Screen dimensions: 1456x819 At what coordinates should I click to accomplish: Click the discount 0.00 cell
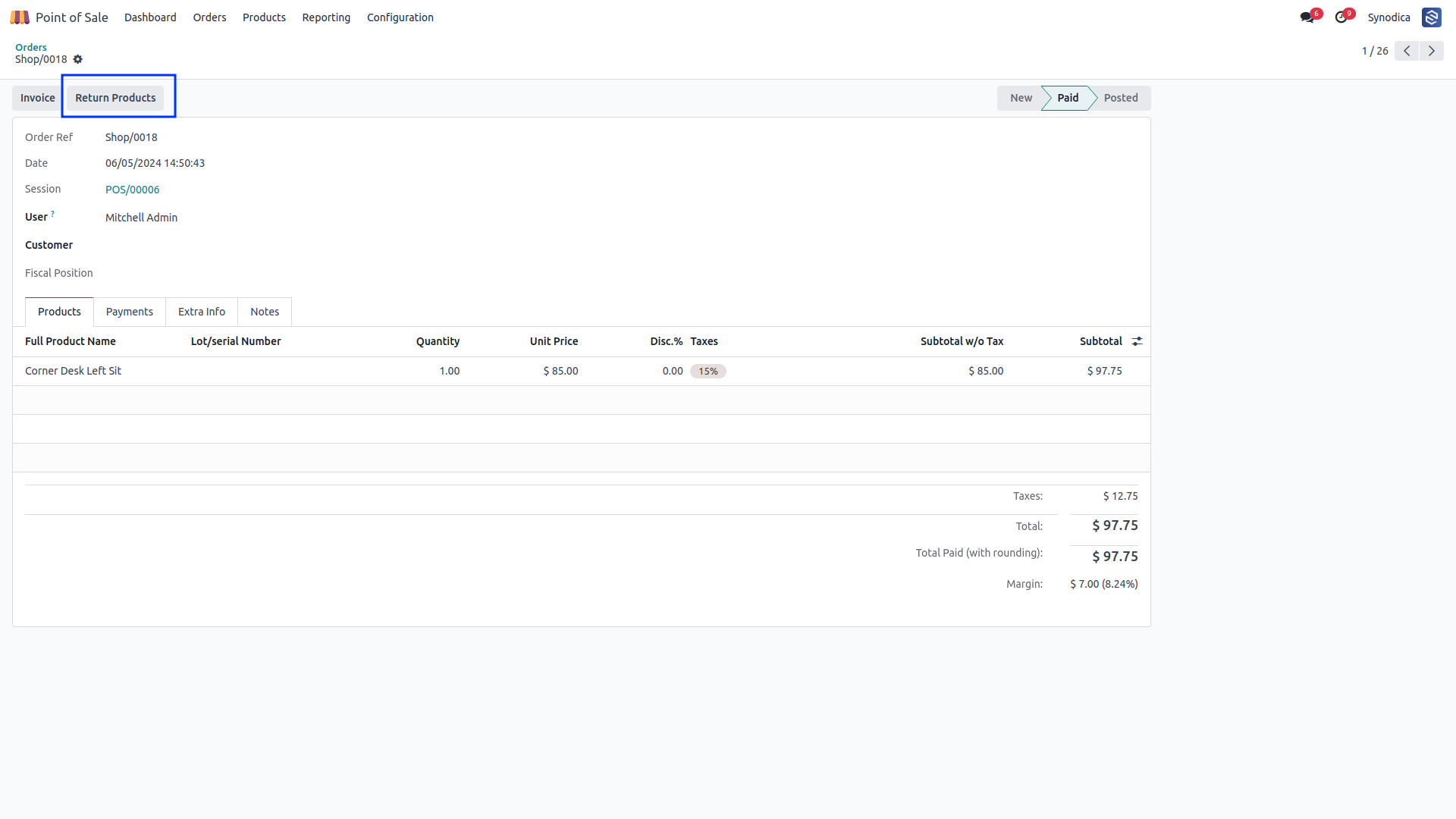pyautogui.click(x=673, y=371)
